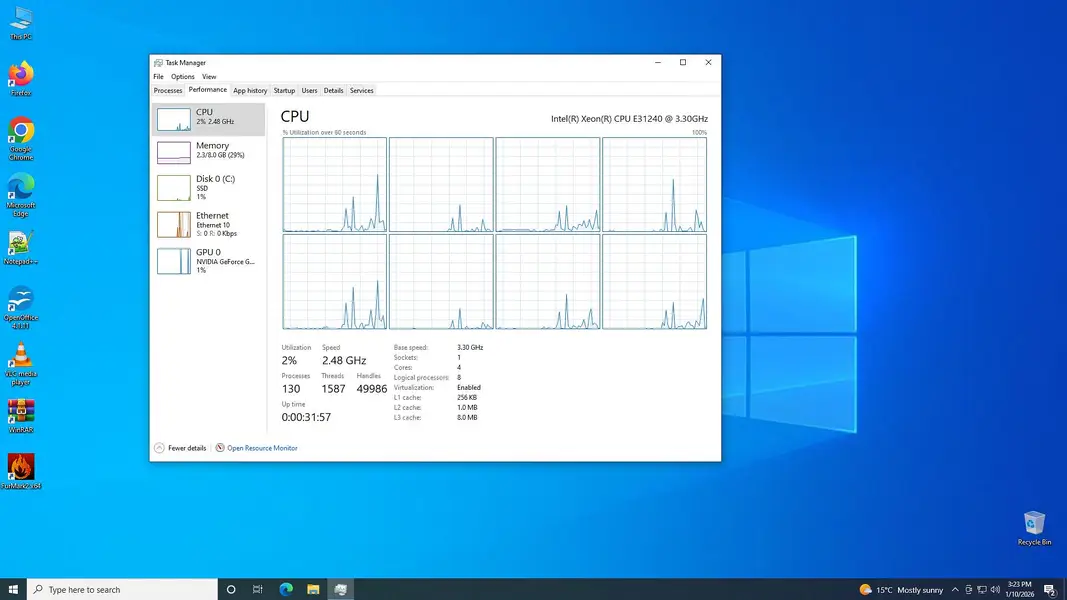This screenshot has height=600, width=1067.
Task: Open Cortana circle on the taskbar
Action: pyautogui.click(x=231, y=589)
